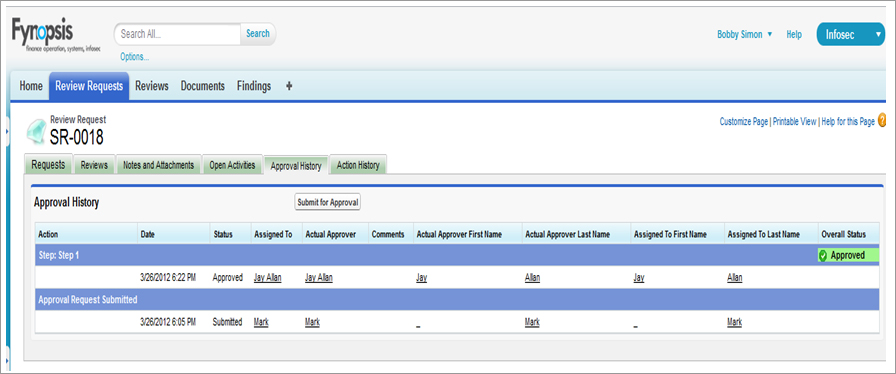The height and width of the screenshot is (374, 896).
Task: Go to the Home tab
Action: (31, 86)
